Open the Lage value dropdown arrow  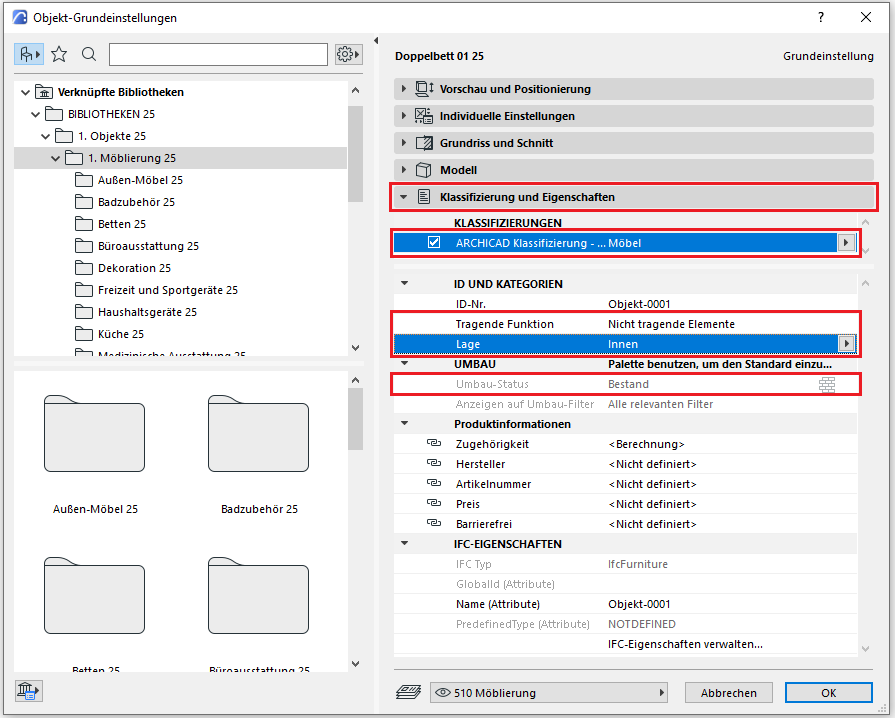[847, 344]
